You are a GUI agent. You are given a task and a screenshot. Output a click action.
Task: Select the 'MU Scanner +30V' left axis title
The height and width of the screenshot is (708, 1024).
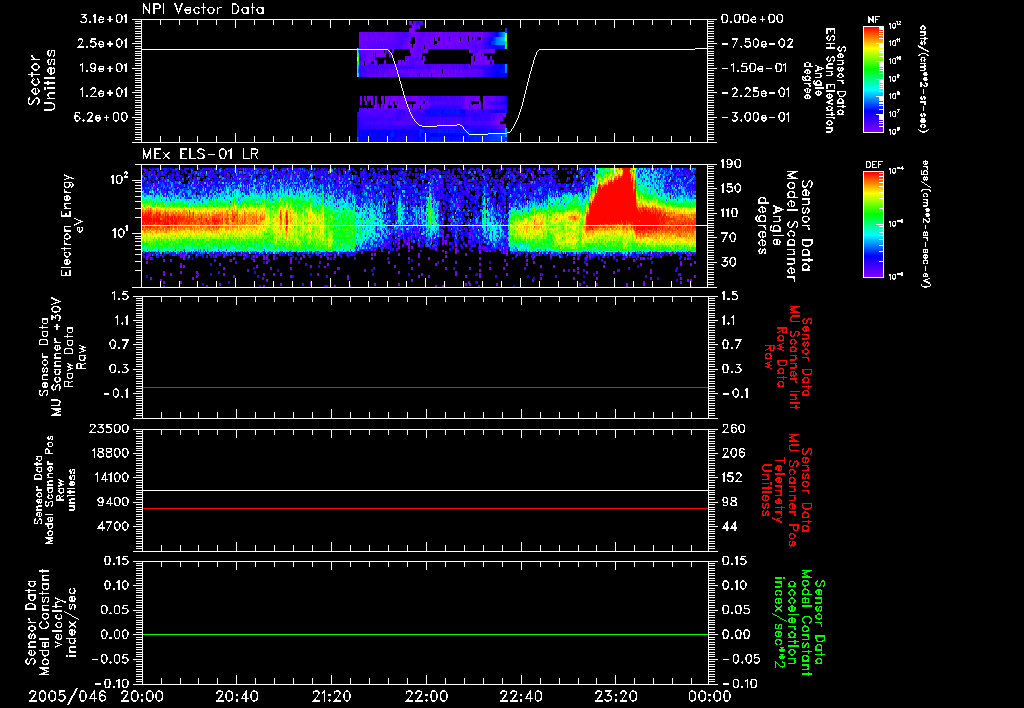(x=63, y=357)
